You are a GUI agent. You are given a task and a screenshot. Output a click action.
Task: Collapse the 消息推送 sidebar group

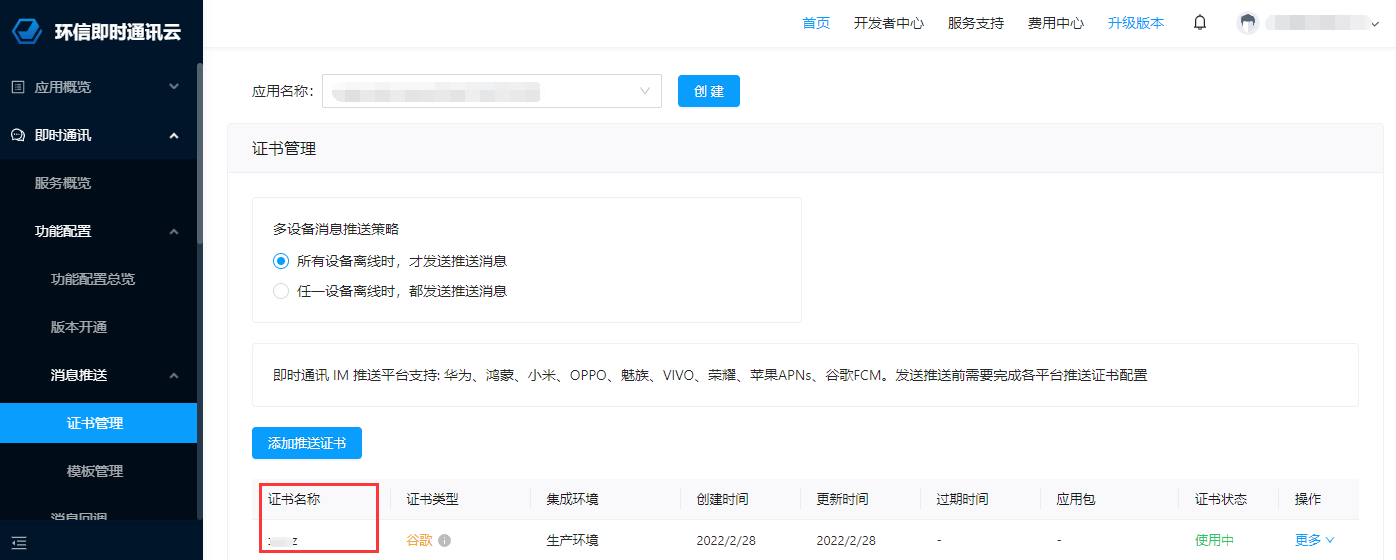click(174, 375)
